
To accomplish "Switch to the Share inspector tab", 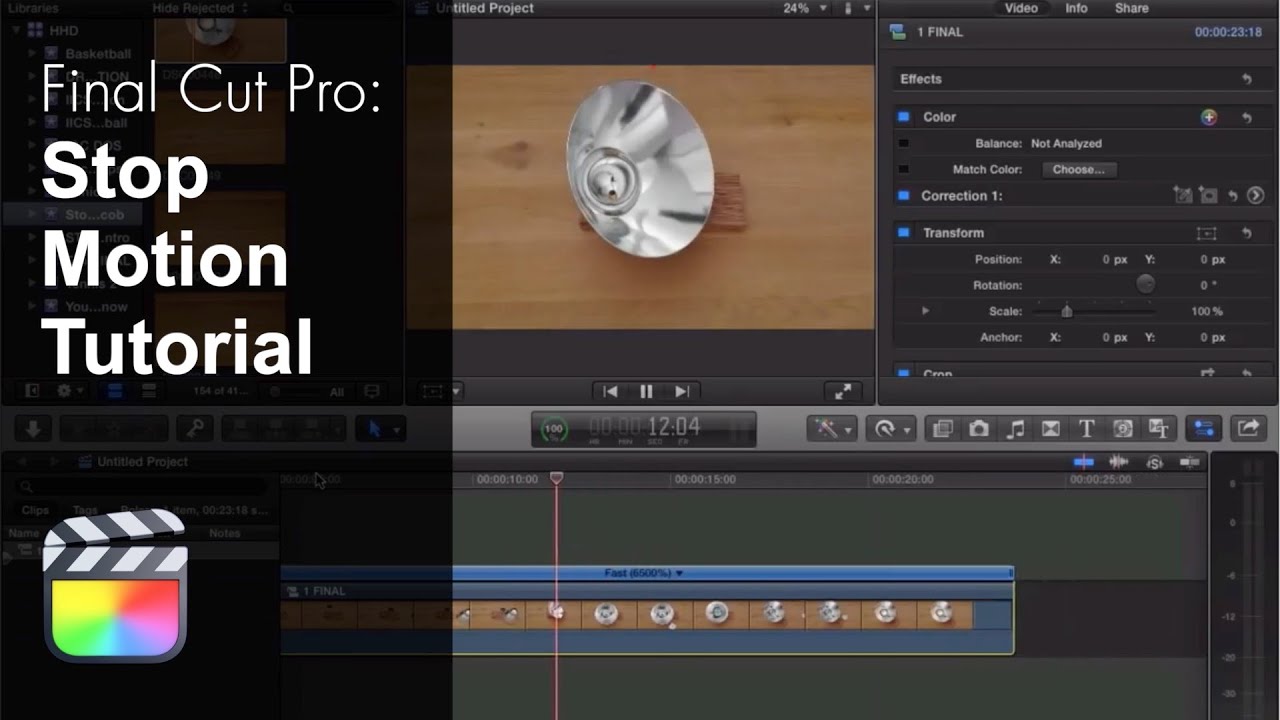I will 1132,8.
